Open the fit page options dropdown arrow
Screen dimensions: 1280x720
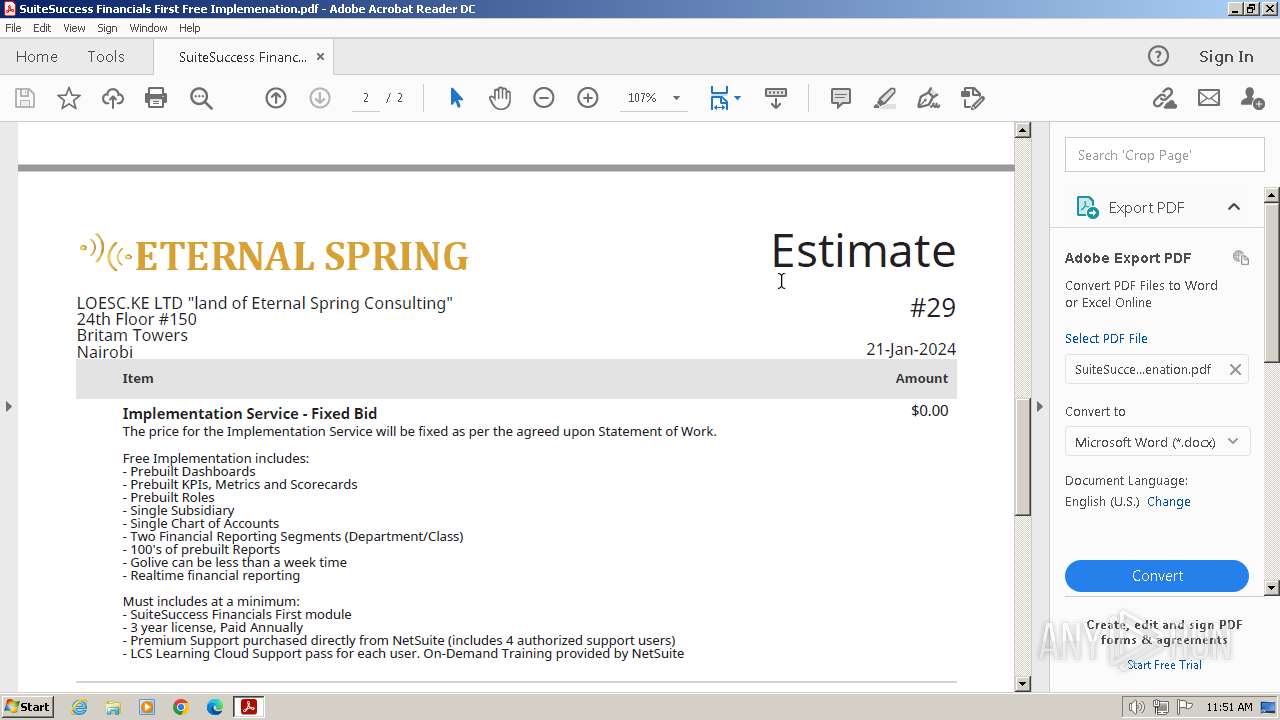pyautogui.click(x=738, y=98)
